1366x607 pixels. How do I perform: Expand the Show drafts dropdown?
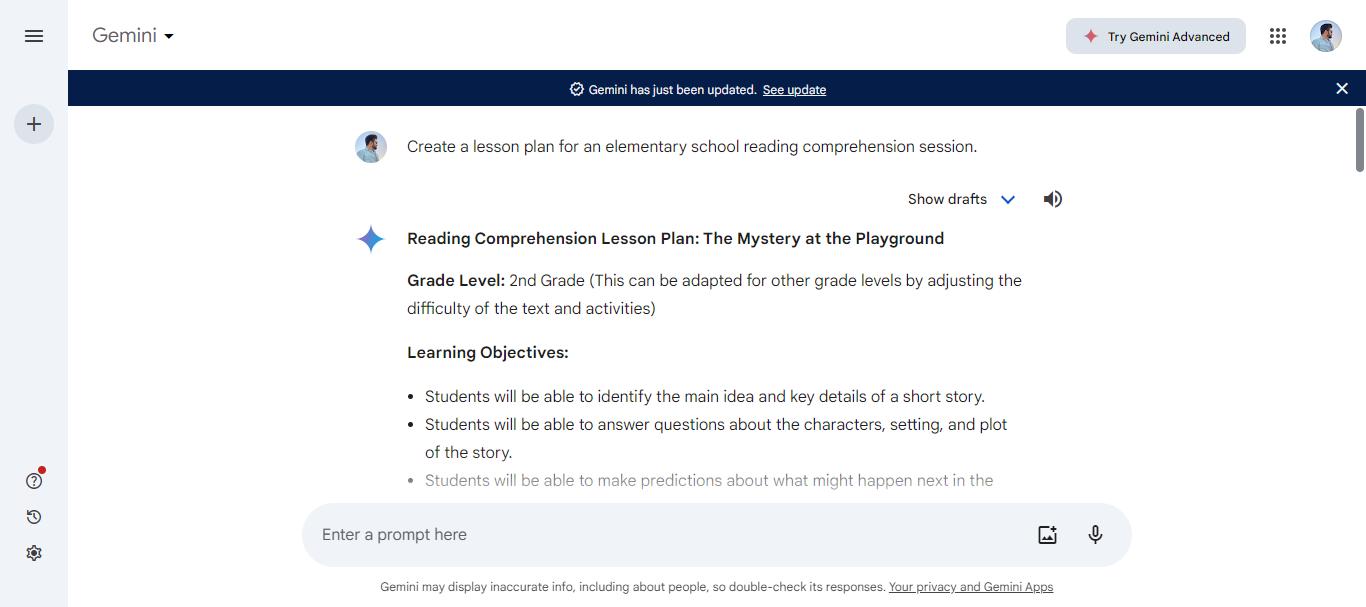pyautogui.click(x=946, y=198)
